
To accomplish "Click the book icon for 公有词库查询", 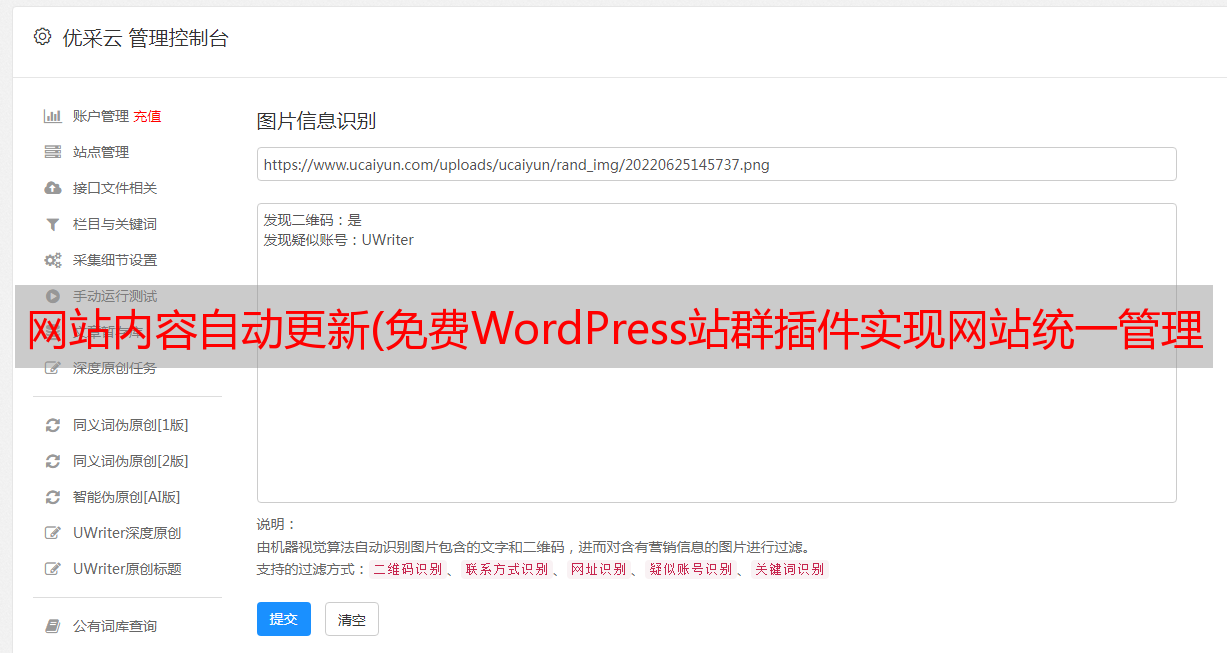I will [53, 626].
